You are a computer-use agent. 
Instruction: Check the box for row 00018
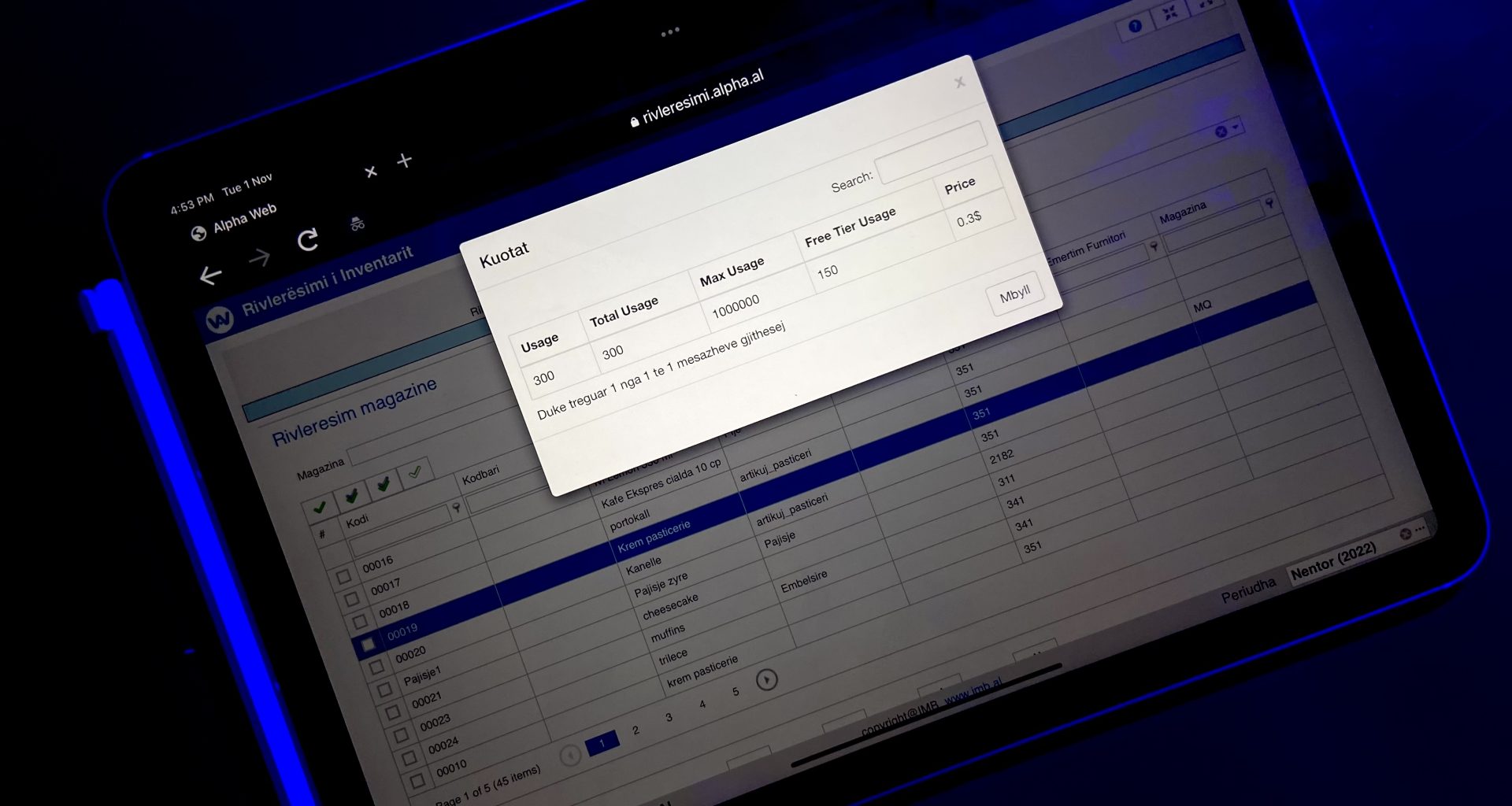coord(361,622)
